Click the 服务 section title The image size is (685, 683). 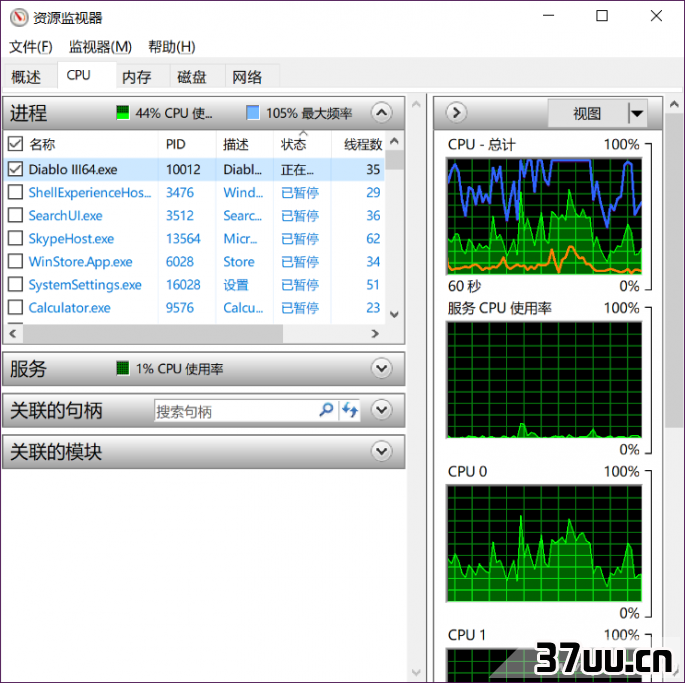point(28,368)
